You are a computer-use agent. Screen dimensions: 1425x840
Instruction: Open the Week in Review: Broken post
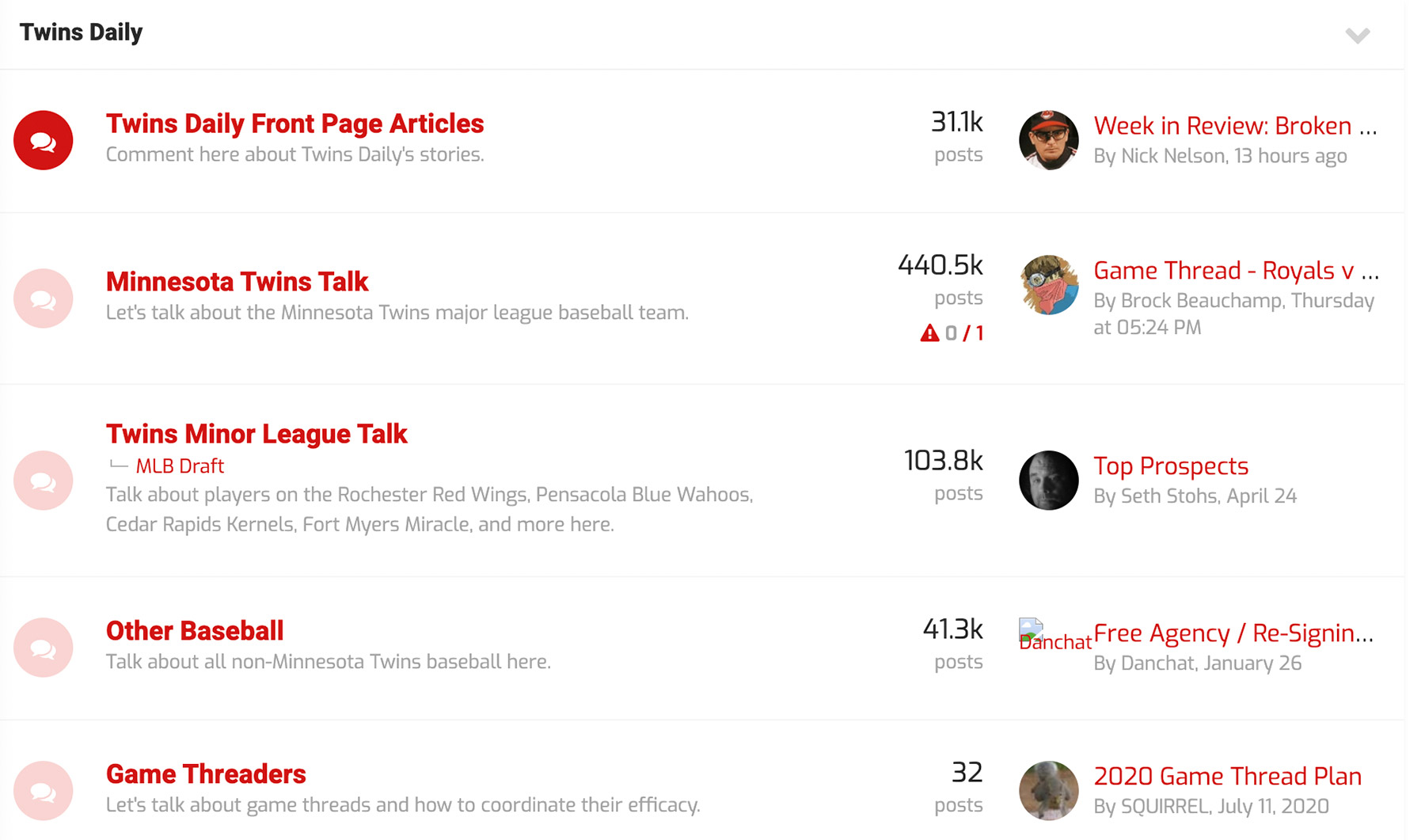point(1235,126)
